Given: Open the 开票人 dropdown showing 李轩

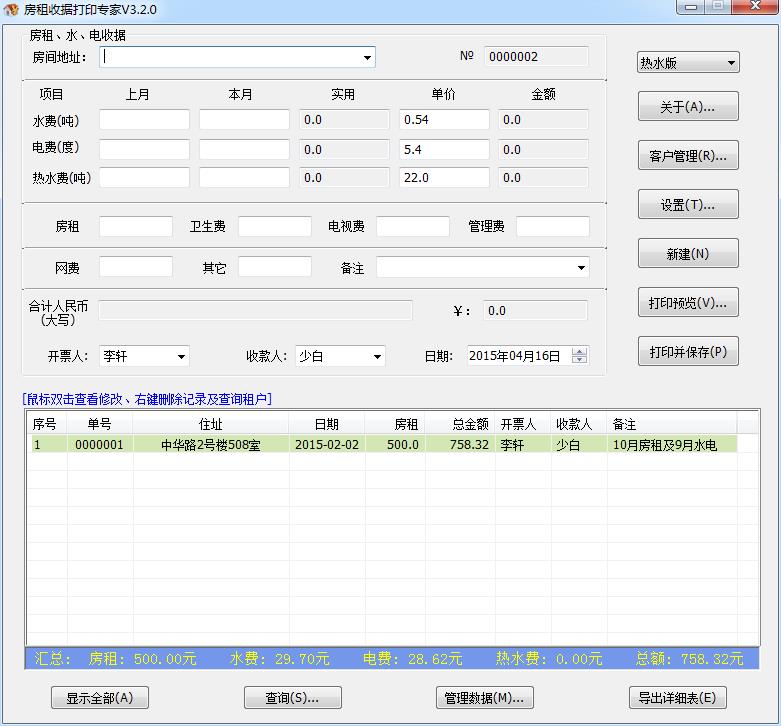Looking at the screenshot, I should click(x=181, y=356).
